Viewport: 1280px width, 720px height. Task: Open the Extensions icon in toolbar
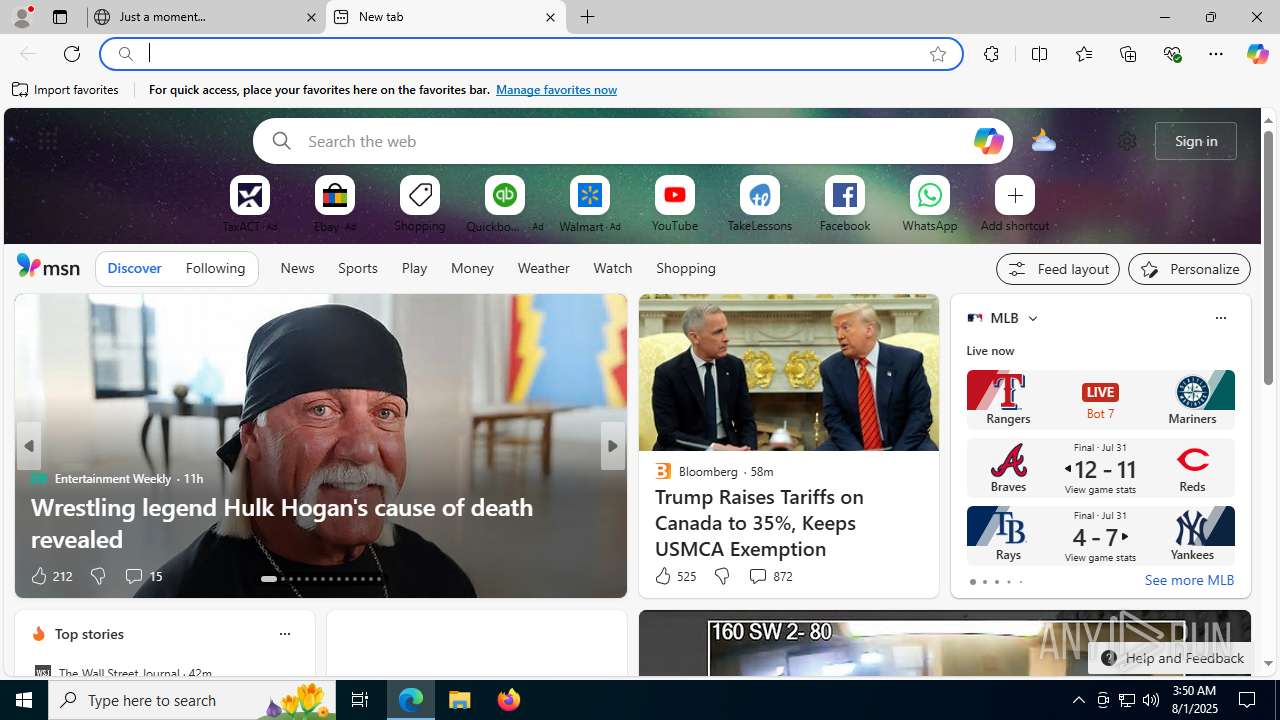pyautogui.click(x=991, y=54)
